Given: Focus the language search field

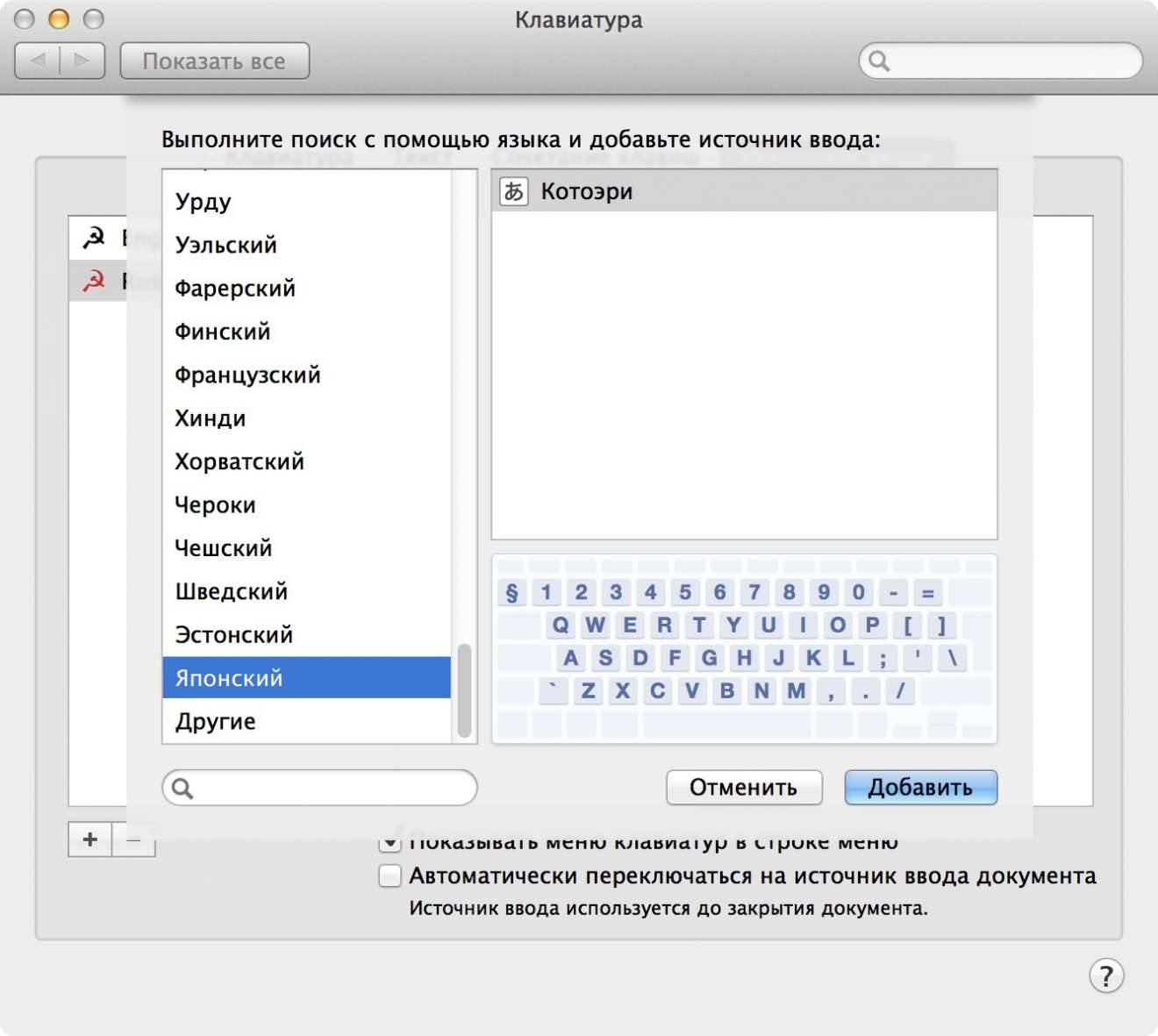Looking at the screenshot, I should point(319,788).
